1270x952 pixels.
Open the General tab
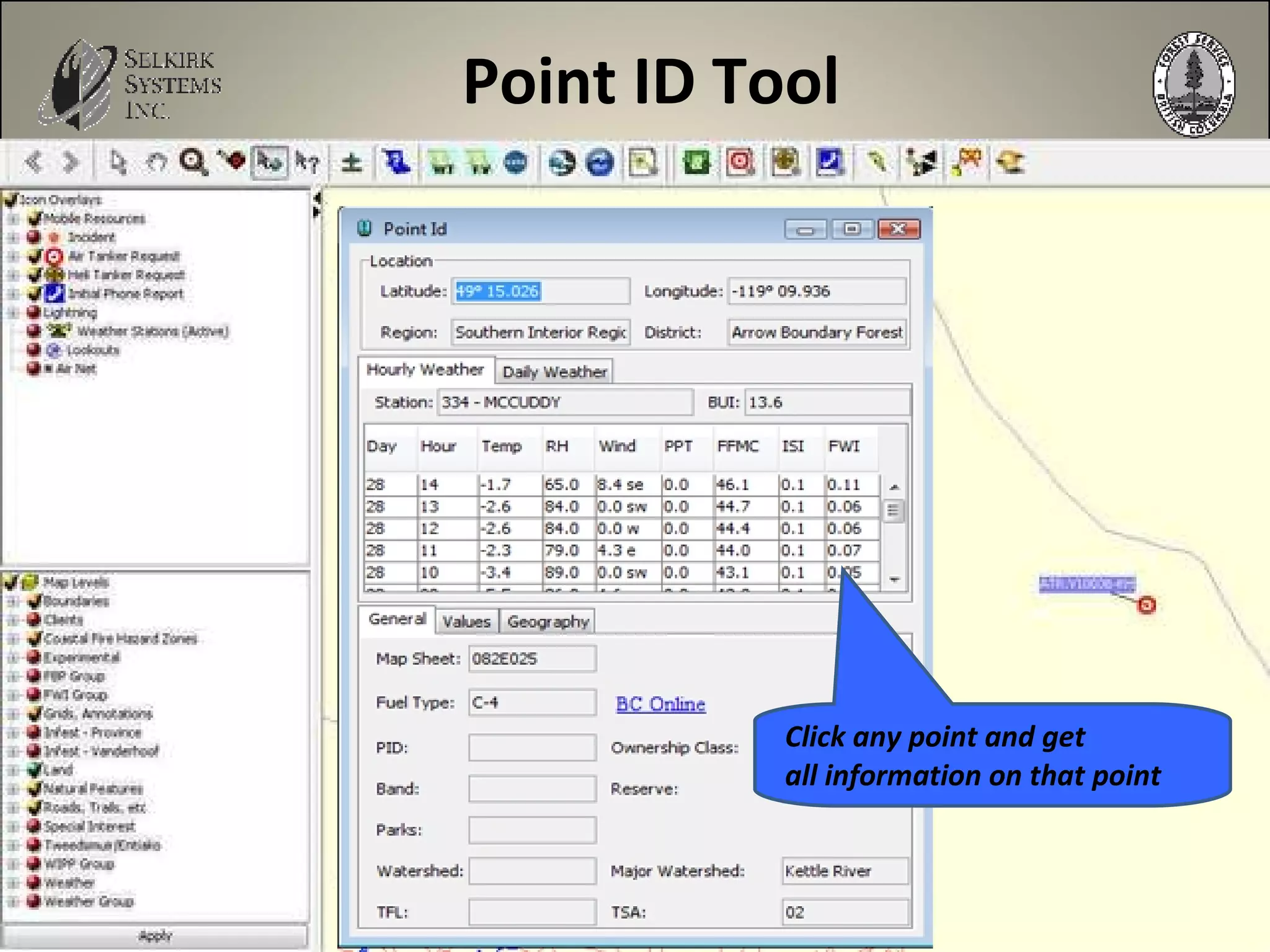[x=397, y=619]
